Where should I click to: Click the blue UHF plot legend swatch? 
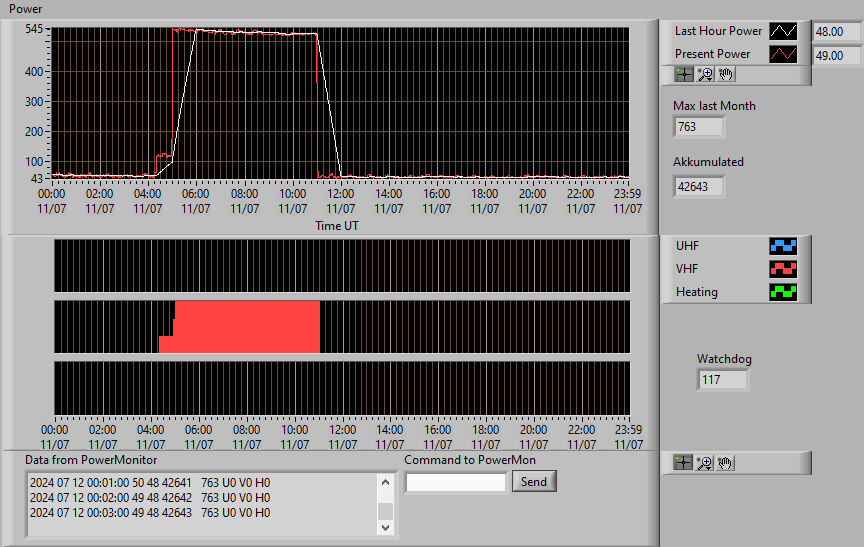(783, 246)
